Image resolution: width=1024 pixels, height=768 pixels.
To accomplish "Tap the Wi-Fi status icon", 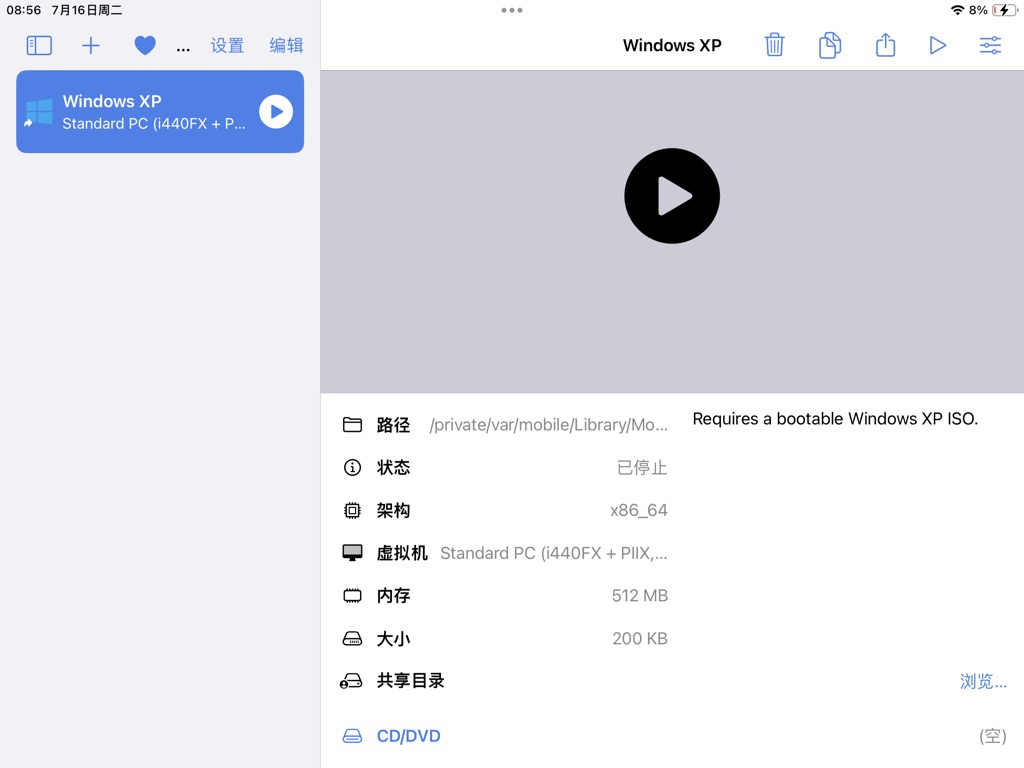I will tap(957, 10).
